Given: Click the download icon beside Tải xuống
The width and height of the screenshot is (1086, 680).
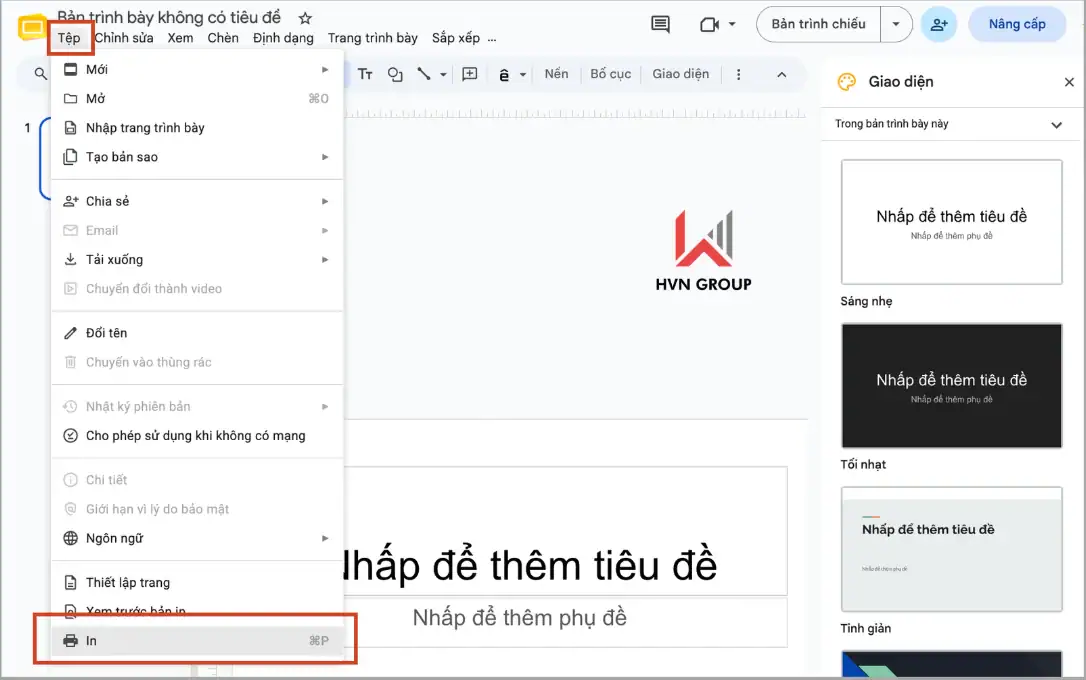Looking at the screenshot, I should pos(71,260).
